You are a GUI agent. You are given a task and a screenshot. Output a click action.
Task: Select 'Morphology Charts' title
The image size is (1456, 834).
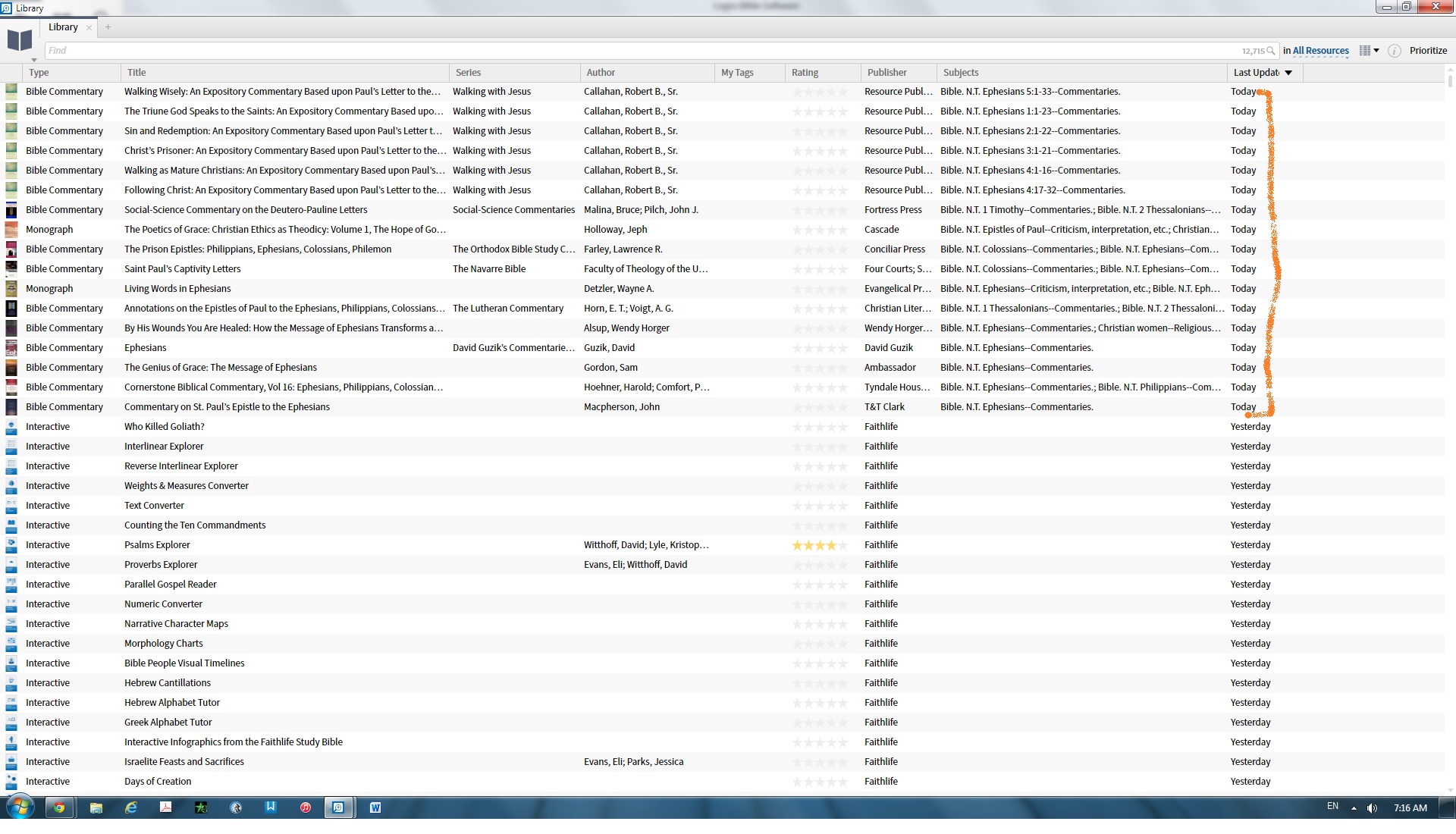[164, 644]
